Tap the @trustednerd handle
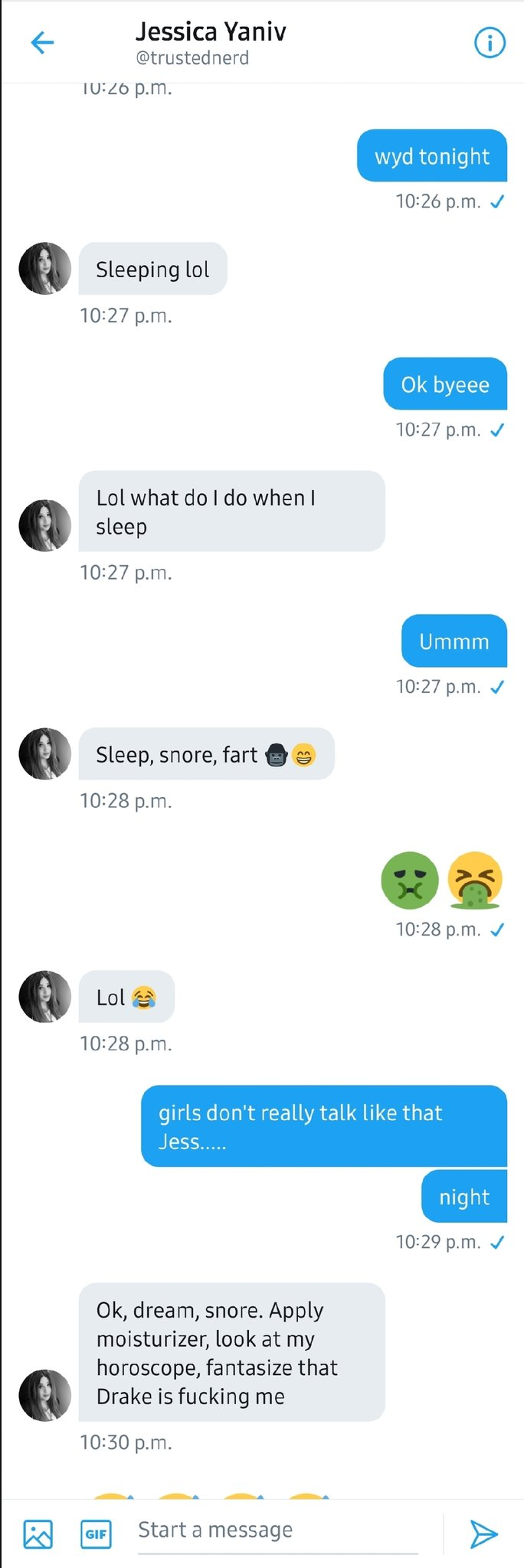This screenshot has width=524, height=1568. [192, 58]
